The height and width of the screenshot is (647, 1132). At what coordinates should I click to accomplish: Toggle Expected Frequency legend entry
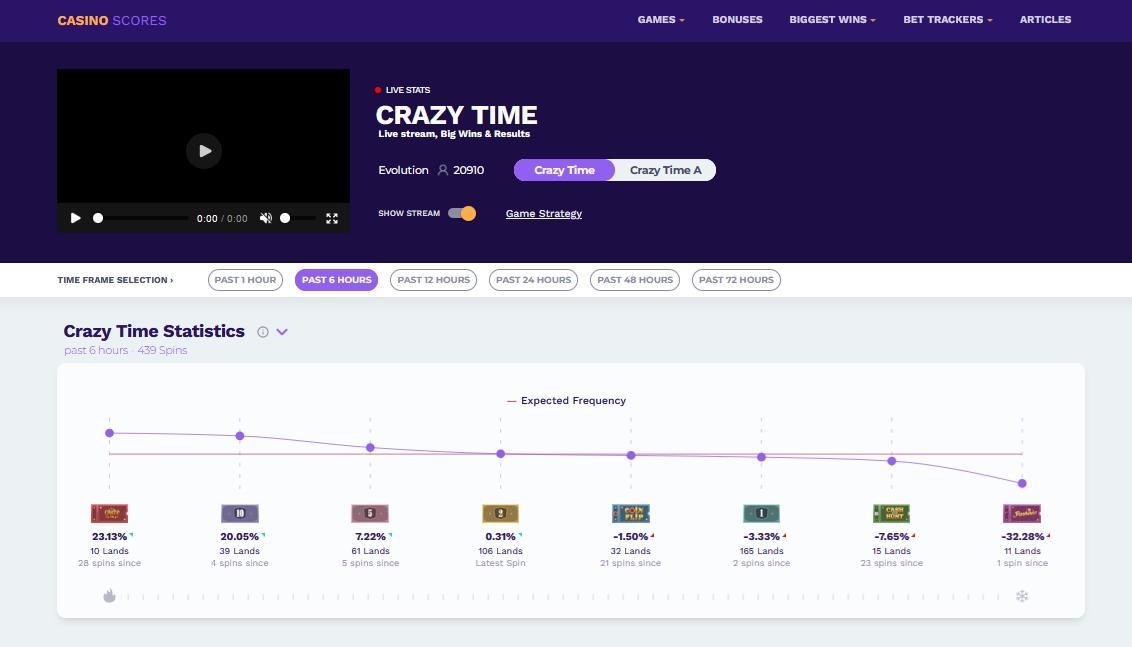[x=567, y=401]
